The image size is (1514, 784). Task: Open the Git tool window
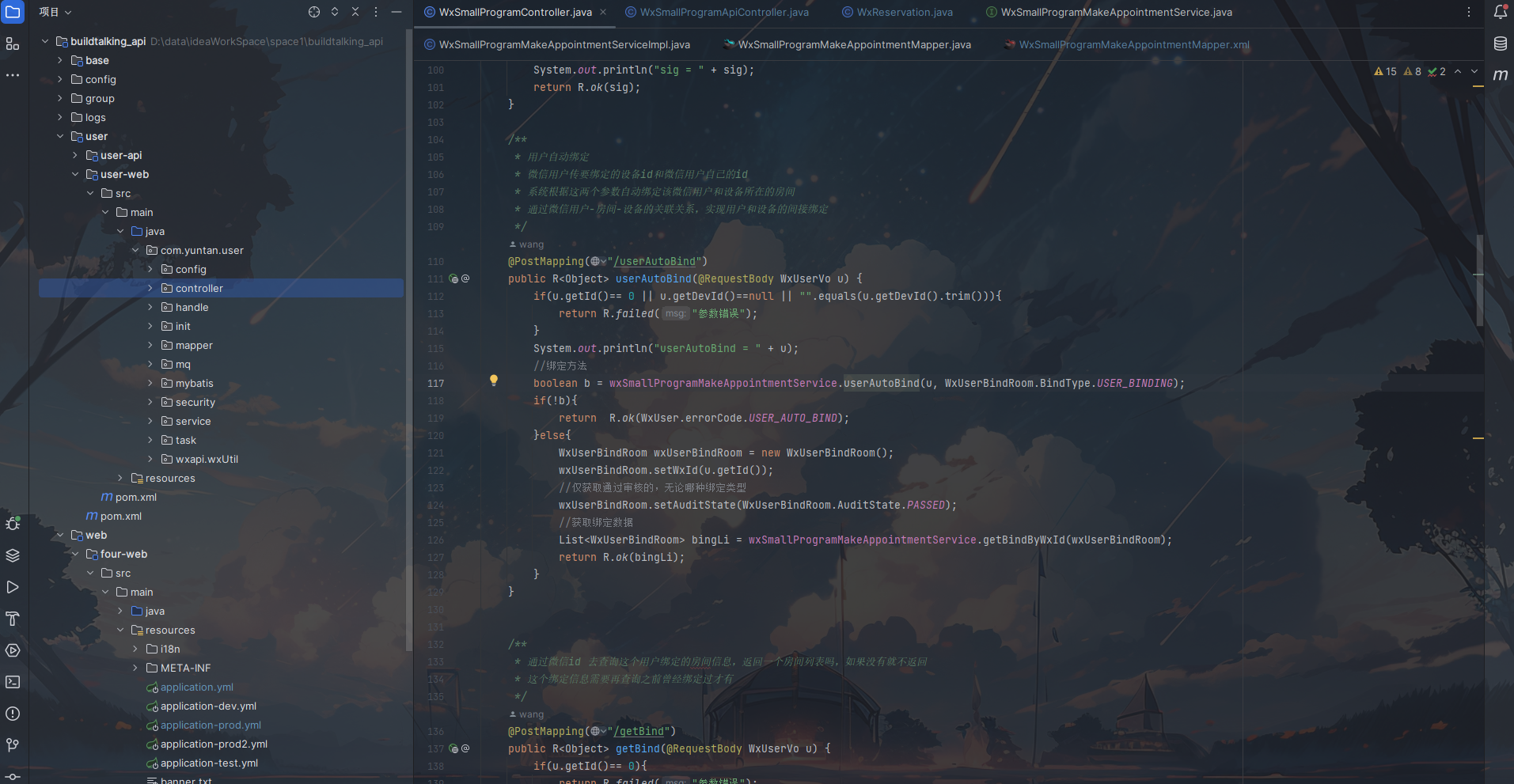pyautogui.click(x=13, y=745)
